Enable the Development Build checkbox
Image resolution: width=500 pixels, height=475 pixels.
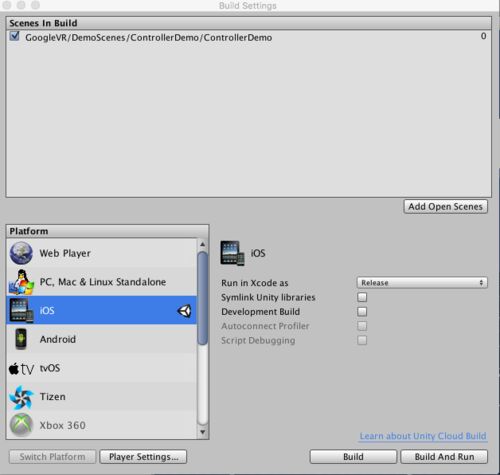coord(362,311)
